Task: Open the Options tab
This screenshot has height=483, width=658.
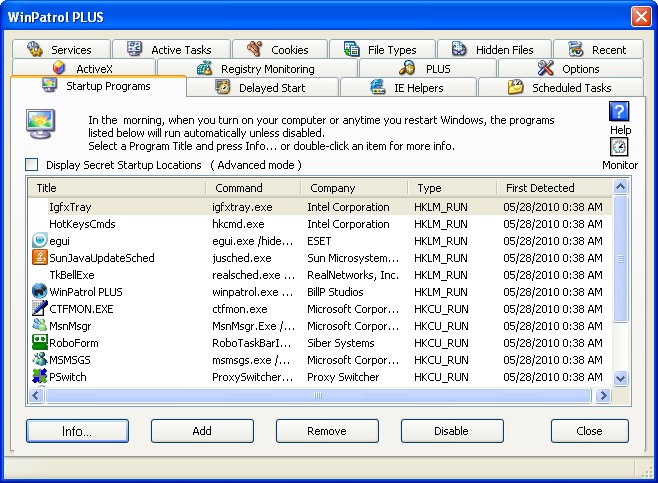Action: pos(571,68)
